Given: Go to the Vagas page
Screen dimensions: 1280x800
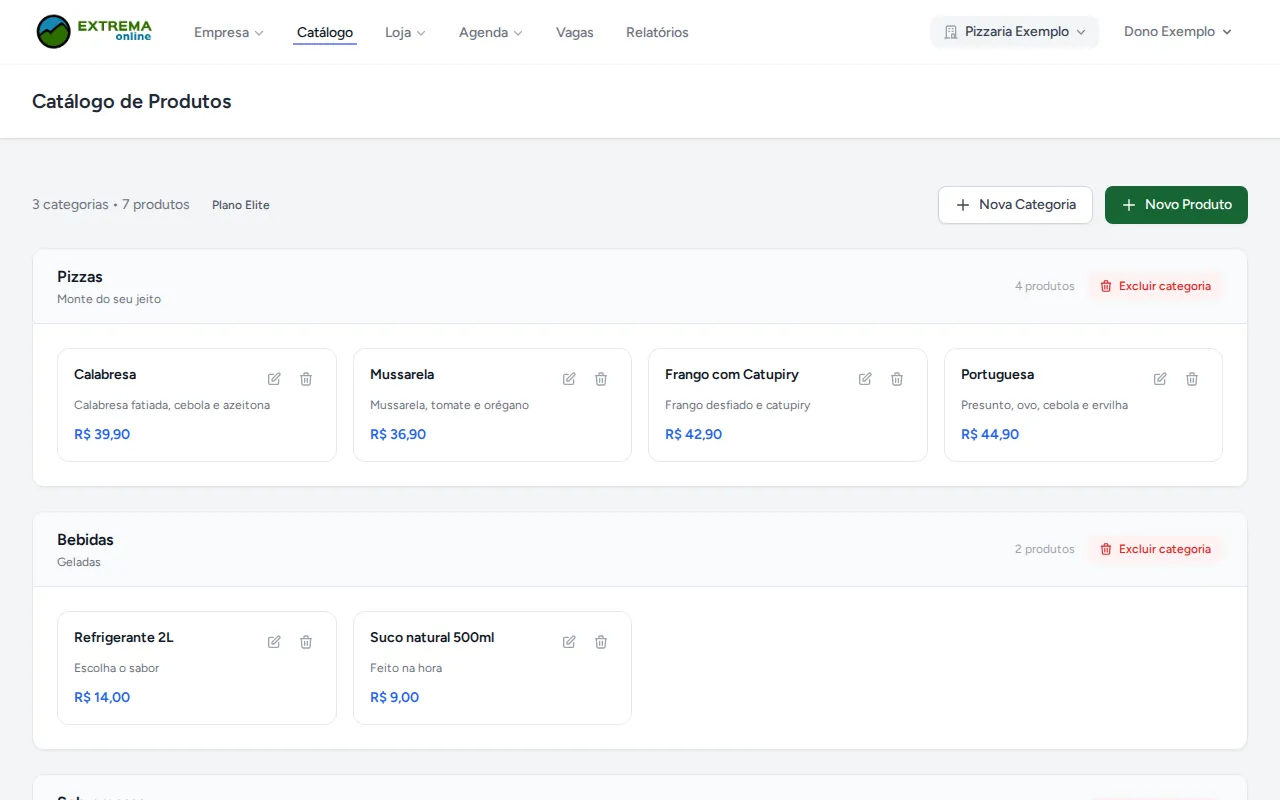Looking at the screenshot, I should tap(575, 32).
